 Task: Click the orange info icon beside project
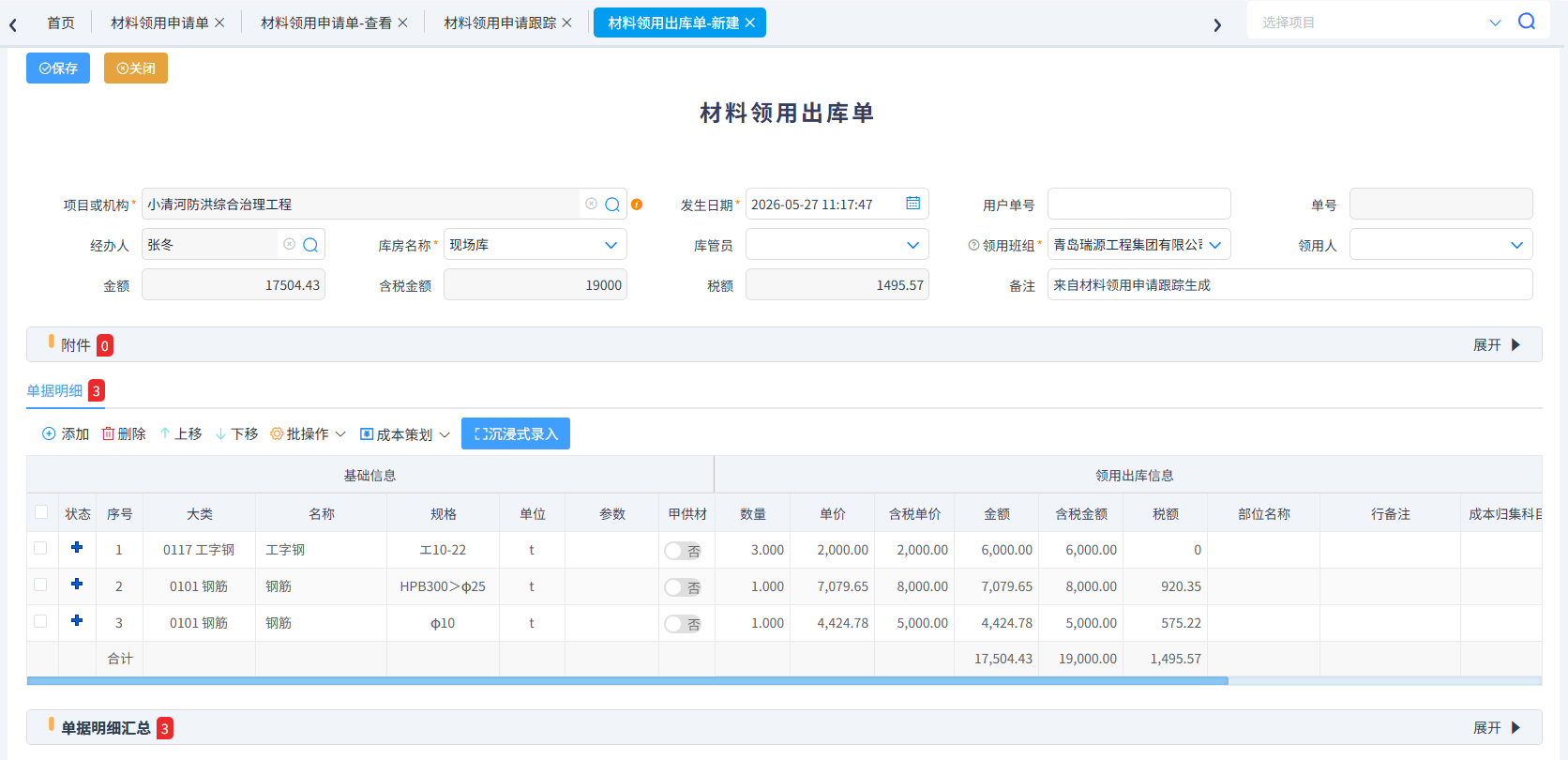(x=637, y=205)
